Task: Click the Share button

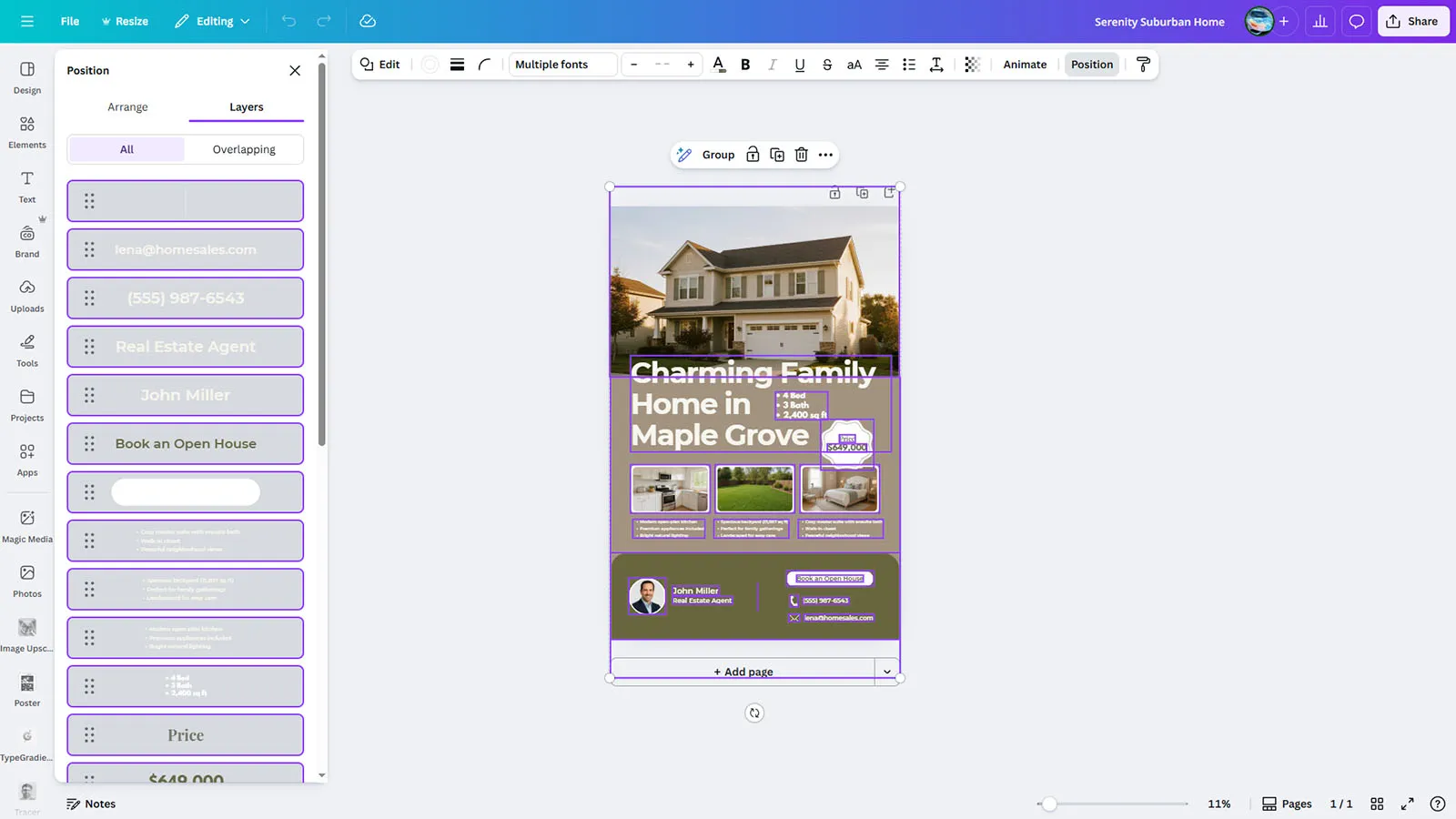Action: (x=1412, y=21)
